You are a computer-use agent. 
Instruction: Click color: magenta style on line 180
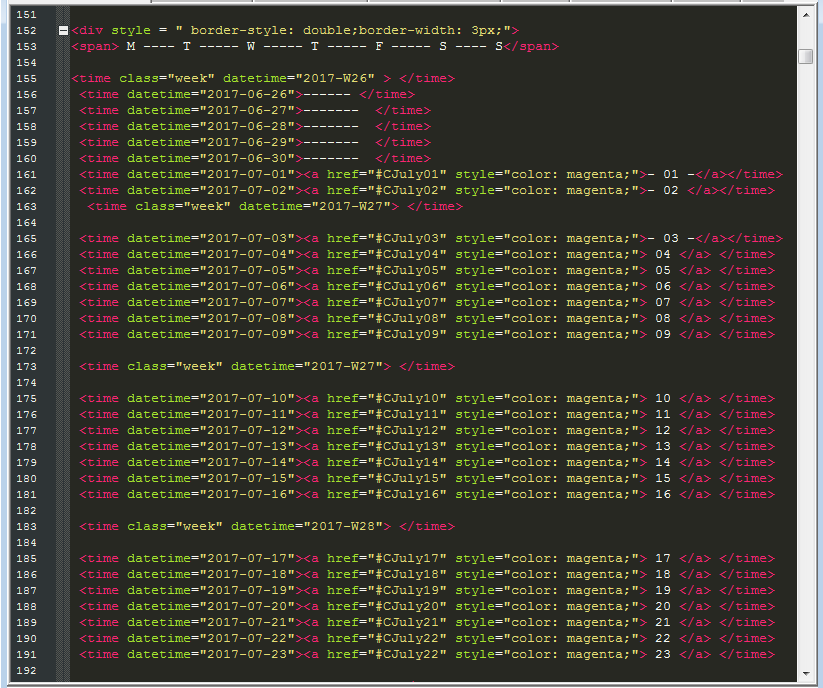click(x=574, y=479)
